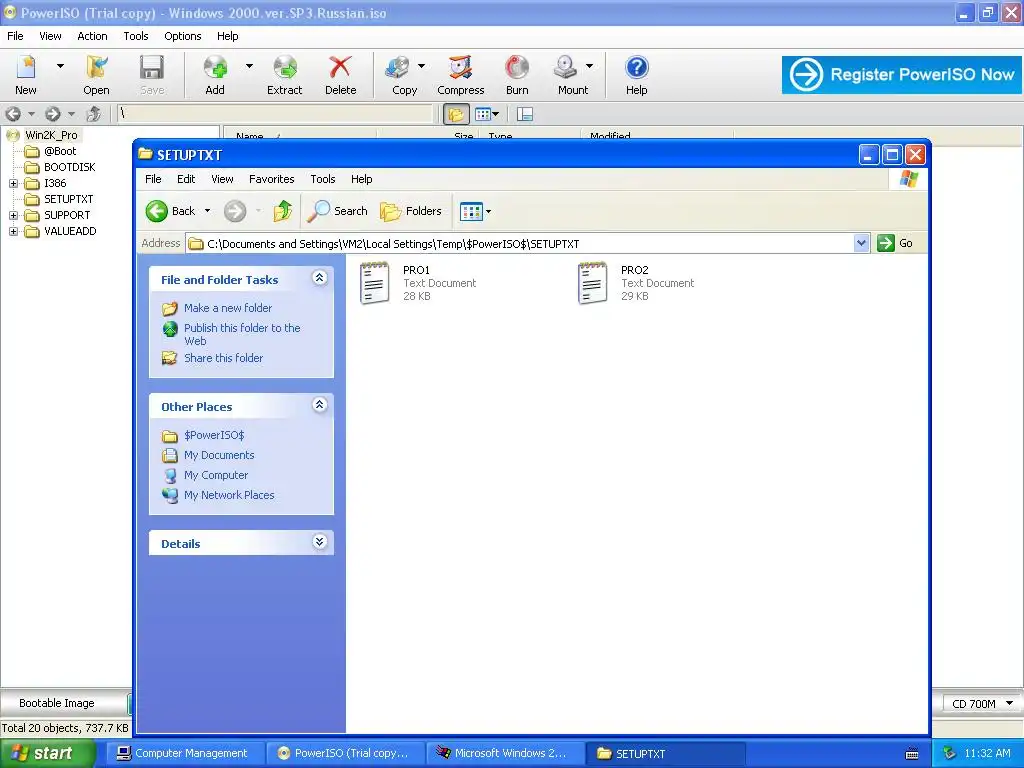Click PowerISO path input field
This screenshot has width=1024, height=768.
(x=274, y=114)
